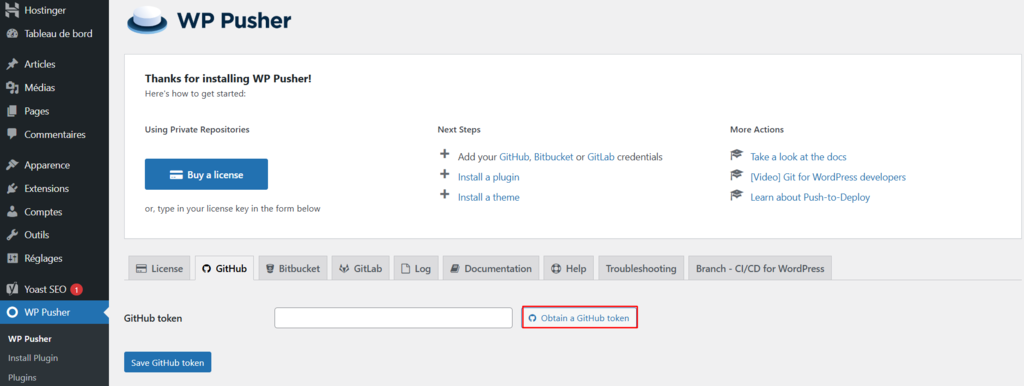
Task: Open the Plugins submenu entry
Action: (x=22, y=378)
